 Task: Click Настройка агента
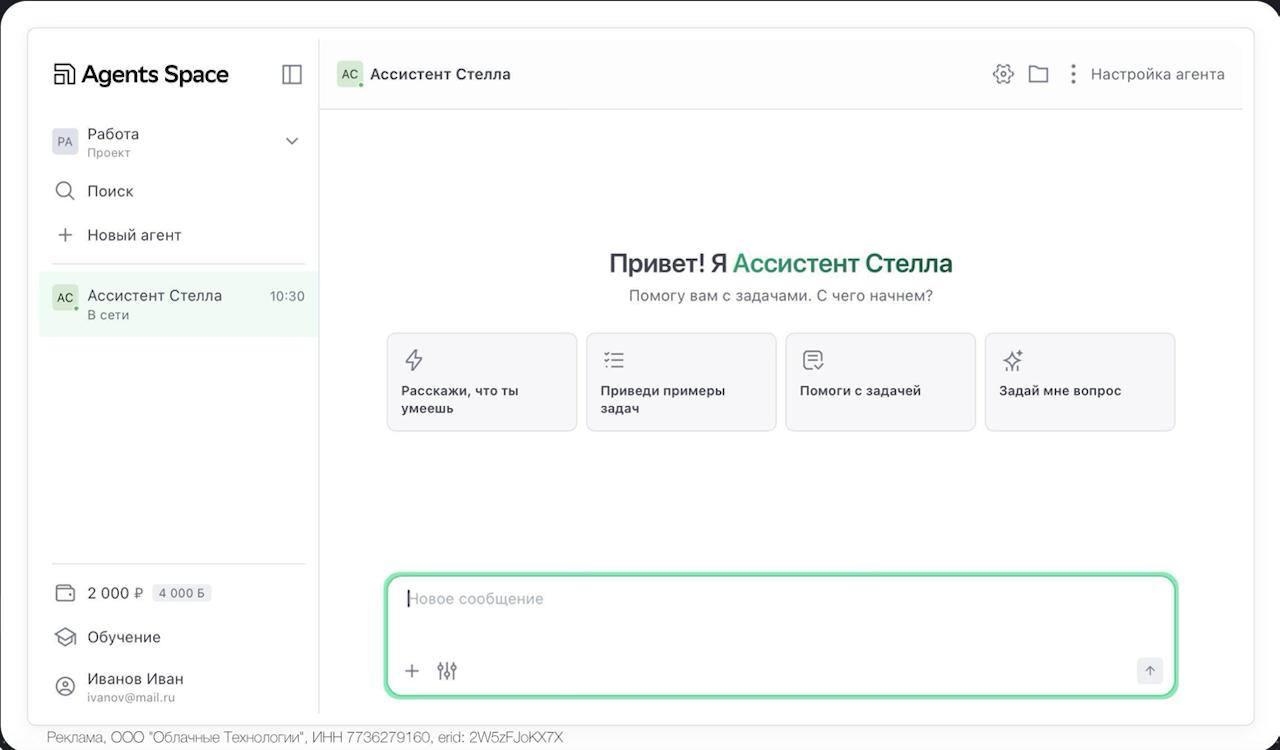[1157, 74]
